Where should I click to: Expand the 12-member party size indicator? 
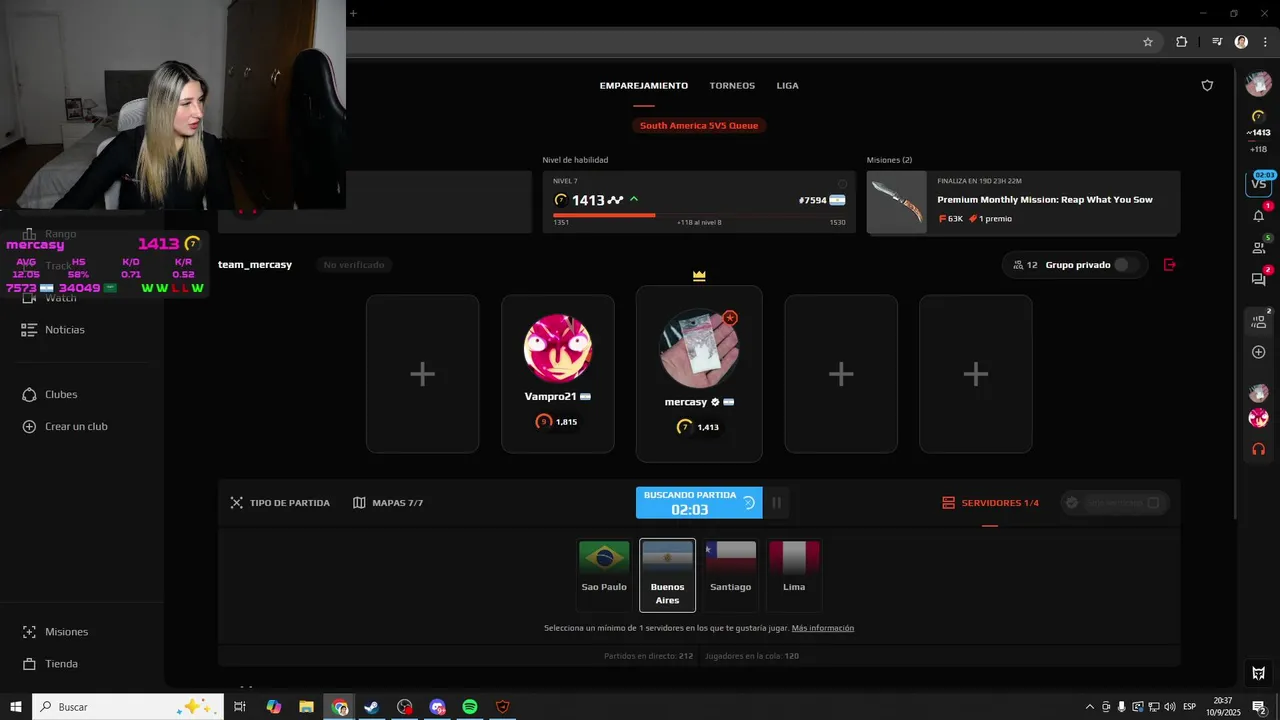point(1025,265)
